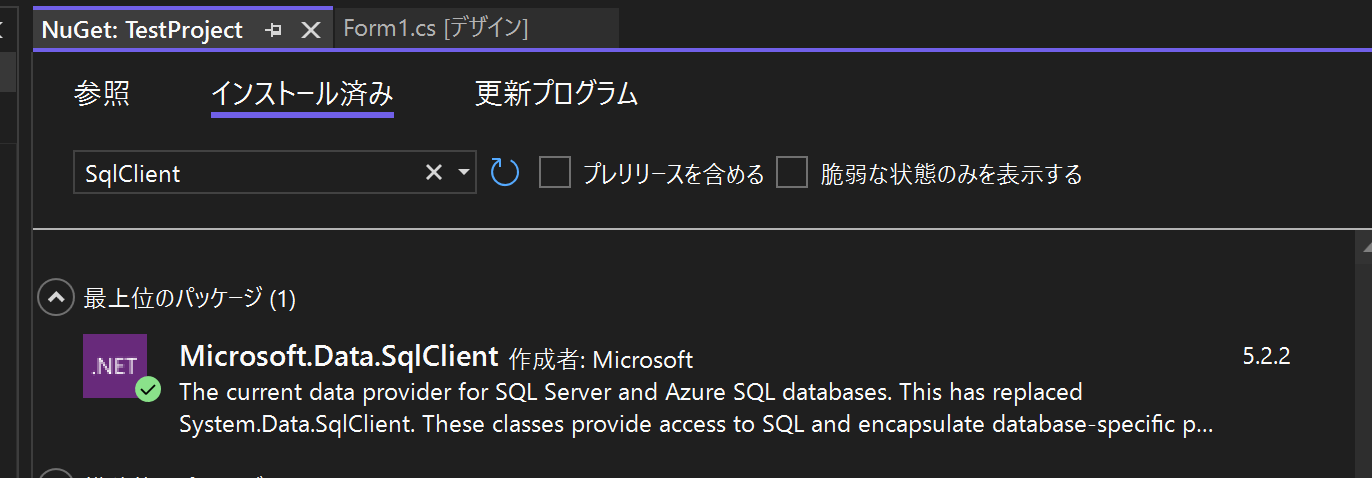Clear the SqlClient search text
Viewport: 1372px width, 478px height.
(434, 173)
